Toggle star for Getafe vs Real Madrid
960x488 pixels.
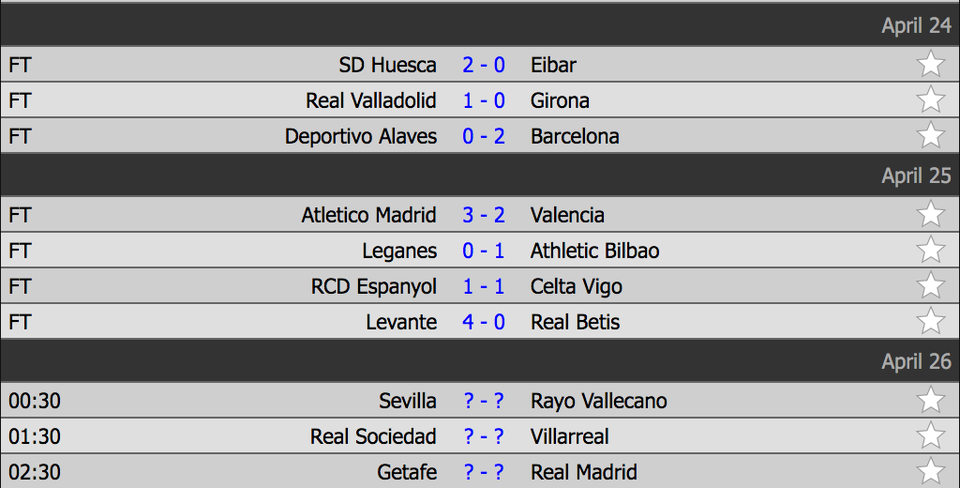pyautogui.click(x=930, y=472)
